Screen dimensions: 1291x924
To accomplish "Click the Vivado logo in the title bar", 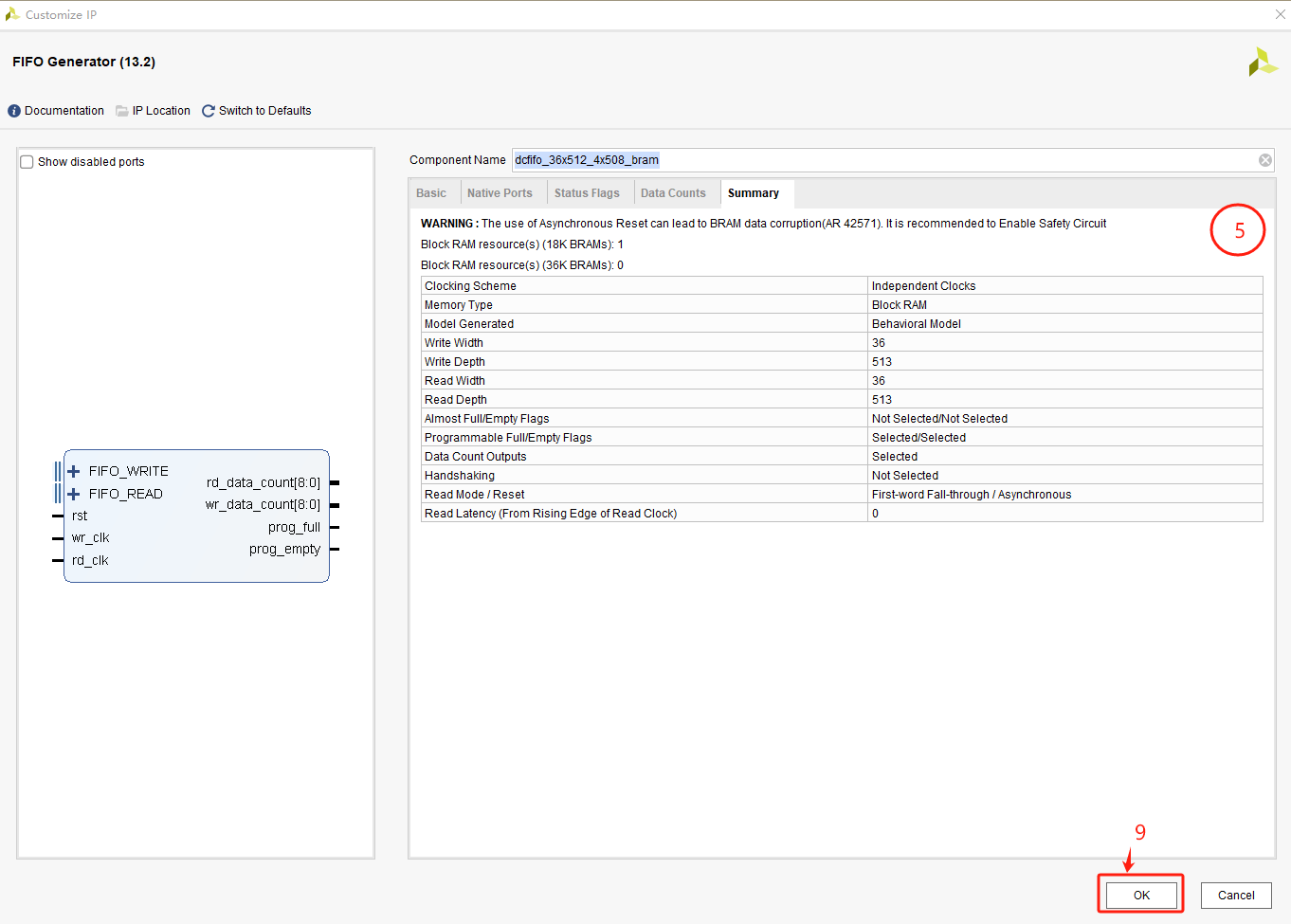I will click(x=12, y=14).
